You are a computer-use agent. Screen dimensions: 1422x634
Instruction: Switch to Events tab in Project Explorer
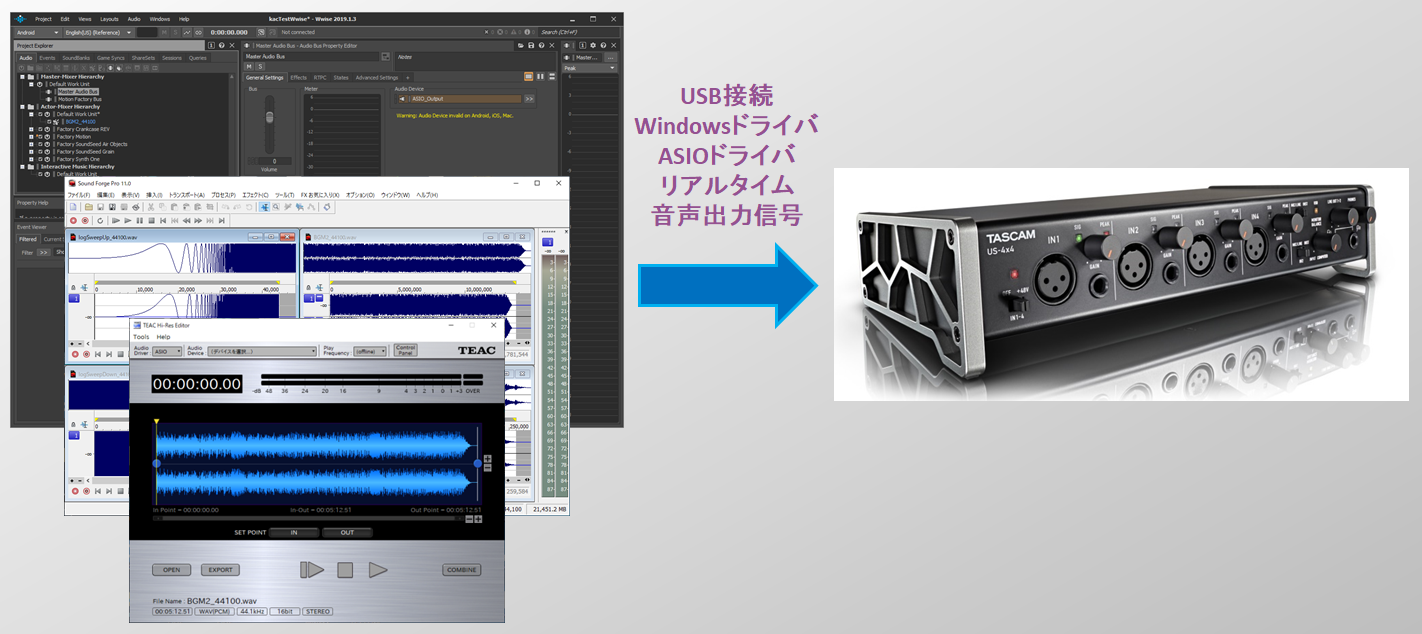point(47,58)
